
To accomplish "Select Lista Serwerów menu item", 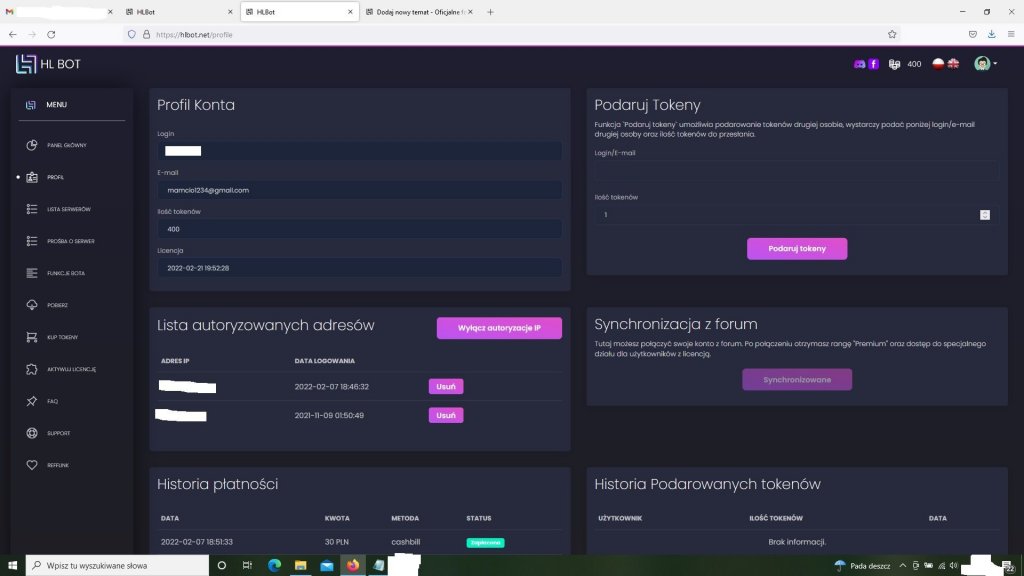I will tap(68, 209).
